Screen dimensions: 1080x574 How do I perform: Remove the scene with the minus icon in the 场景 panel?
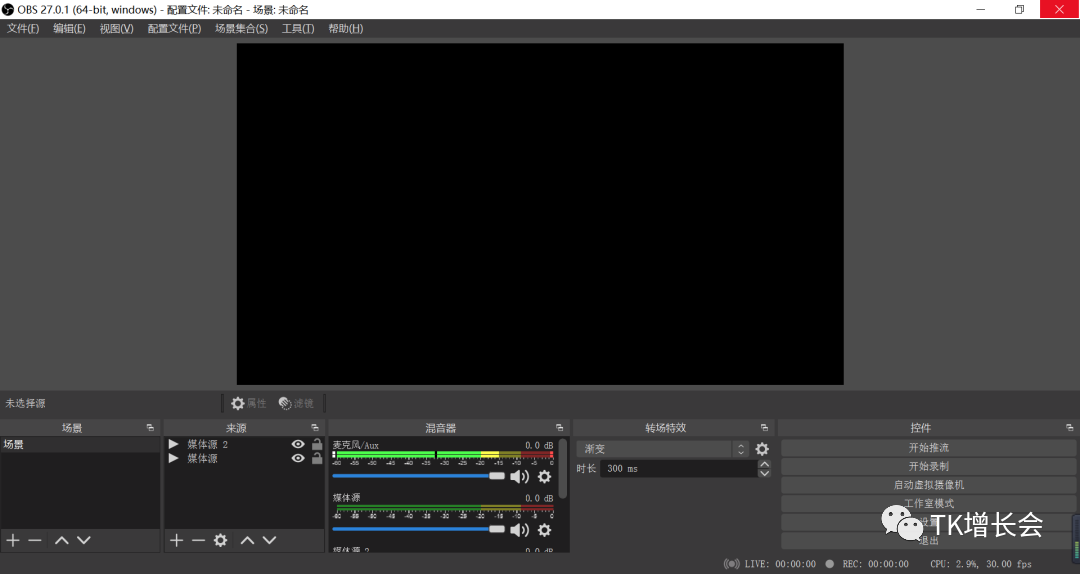click(x=35, y=540)
